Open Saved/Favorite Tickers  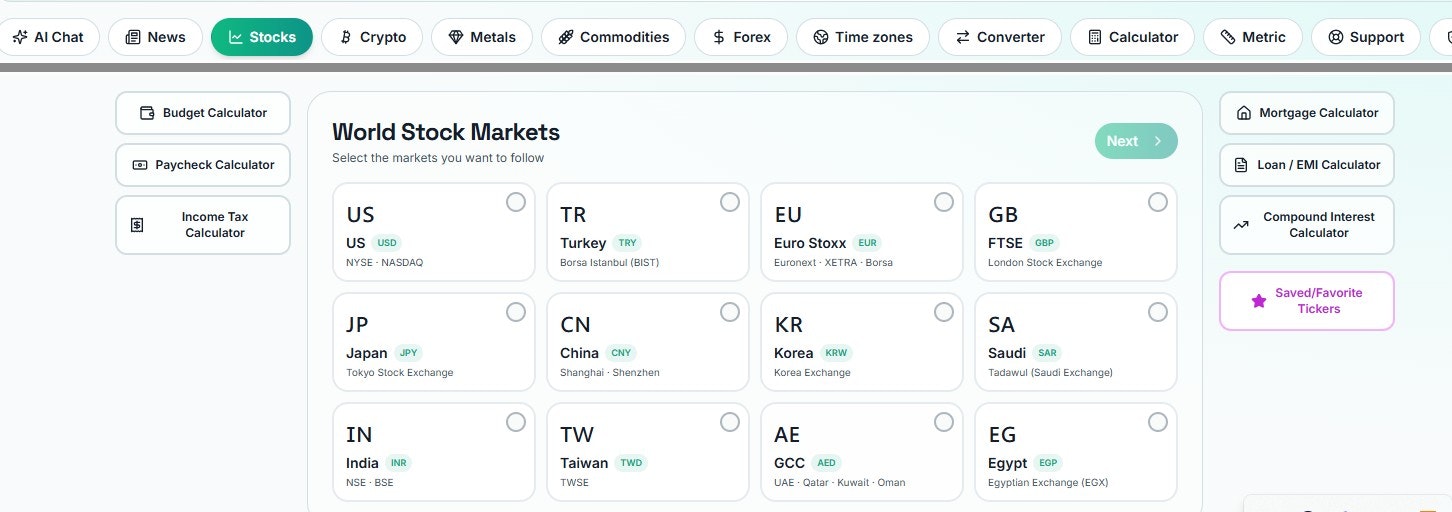click(1307, 301)
